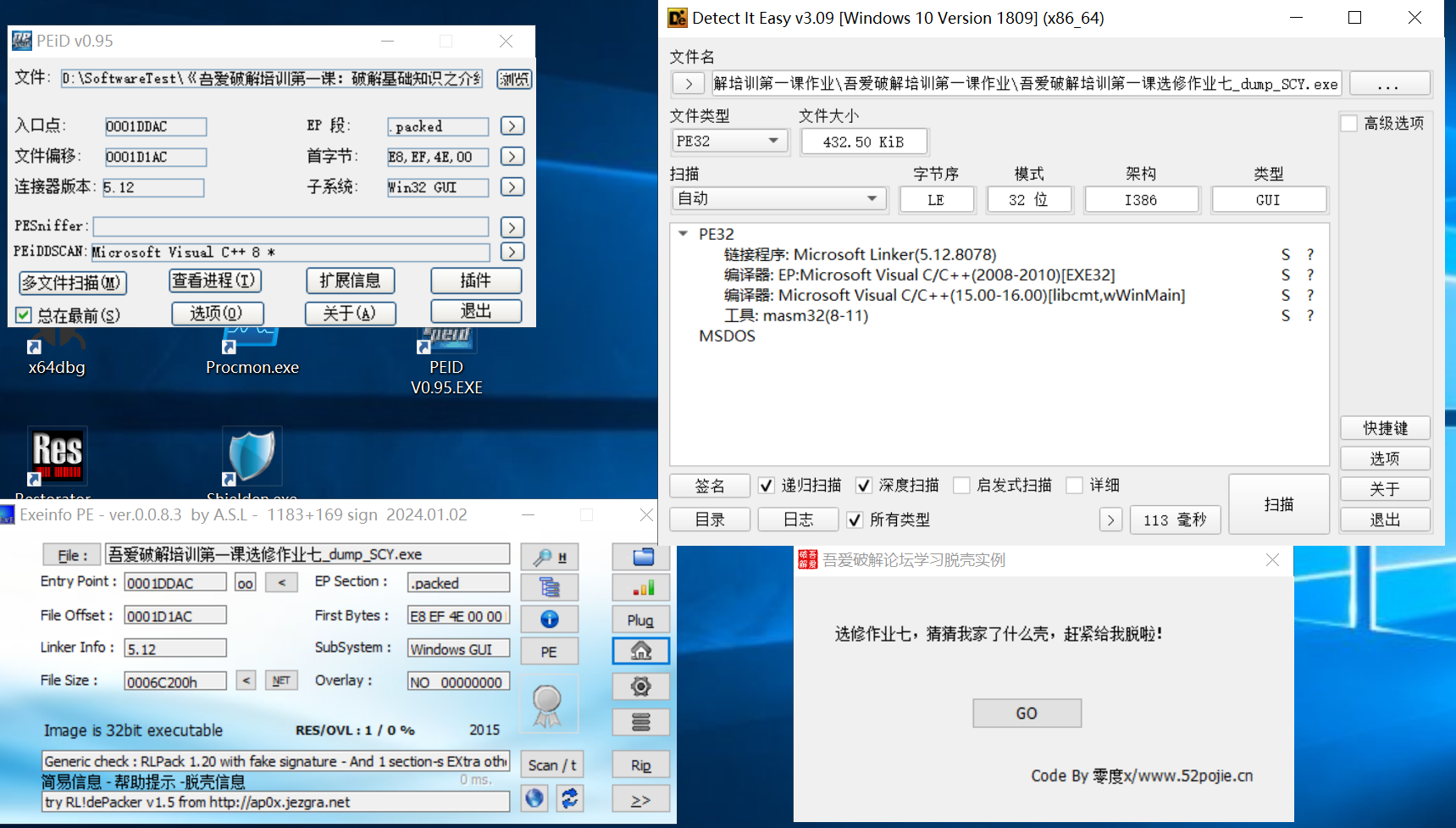Click the bar chart statistics icon in Exeinfo PE

(x=641, y=587)
